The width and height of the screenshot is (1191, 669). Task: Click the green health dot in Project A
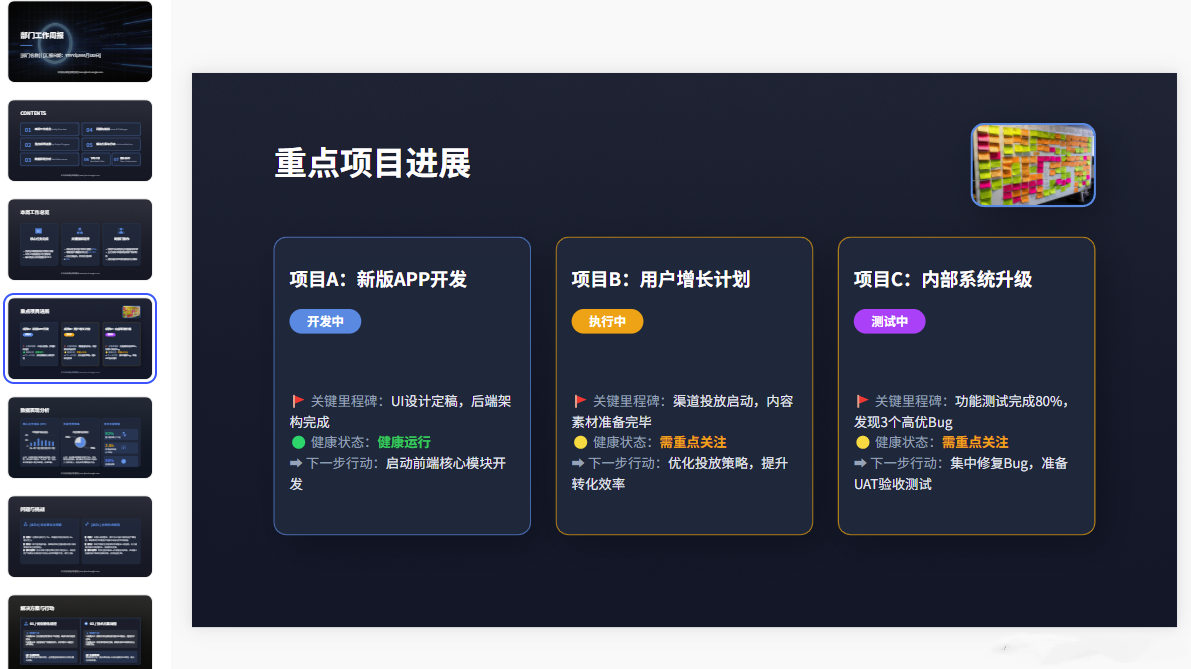(299, 442)
